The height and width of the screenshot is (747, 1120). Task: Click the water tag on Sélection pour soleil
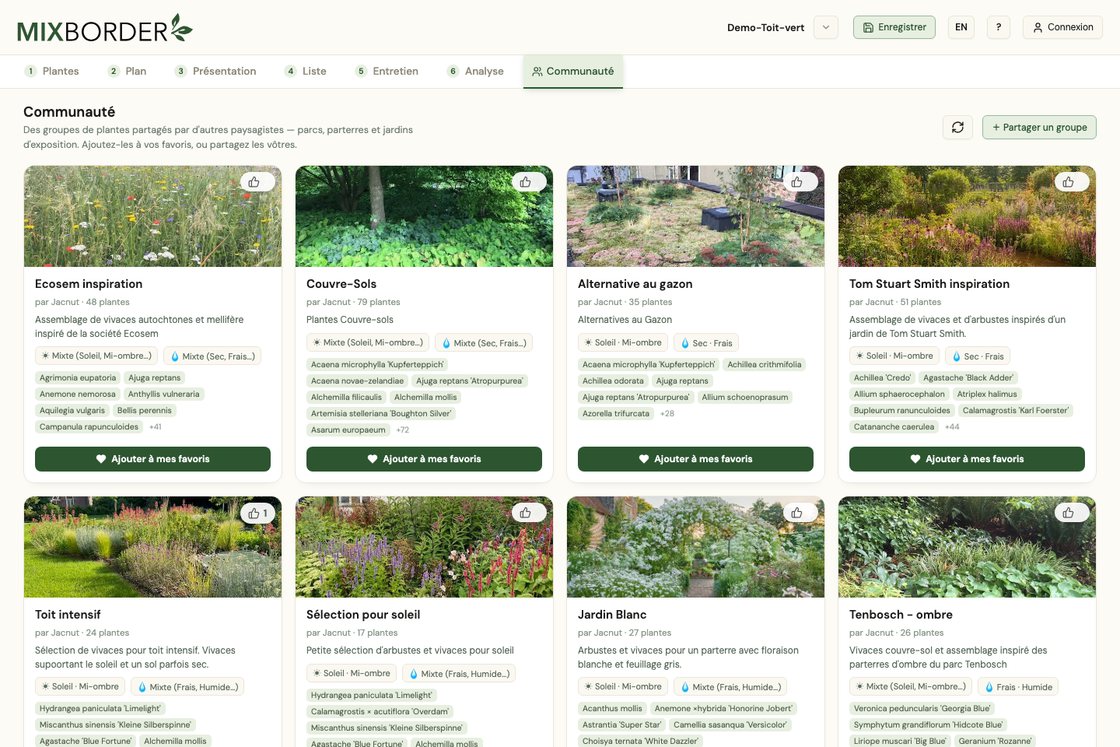pos(459,673)
